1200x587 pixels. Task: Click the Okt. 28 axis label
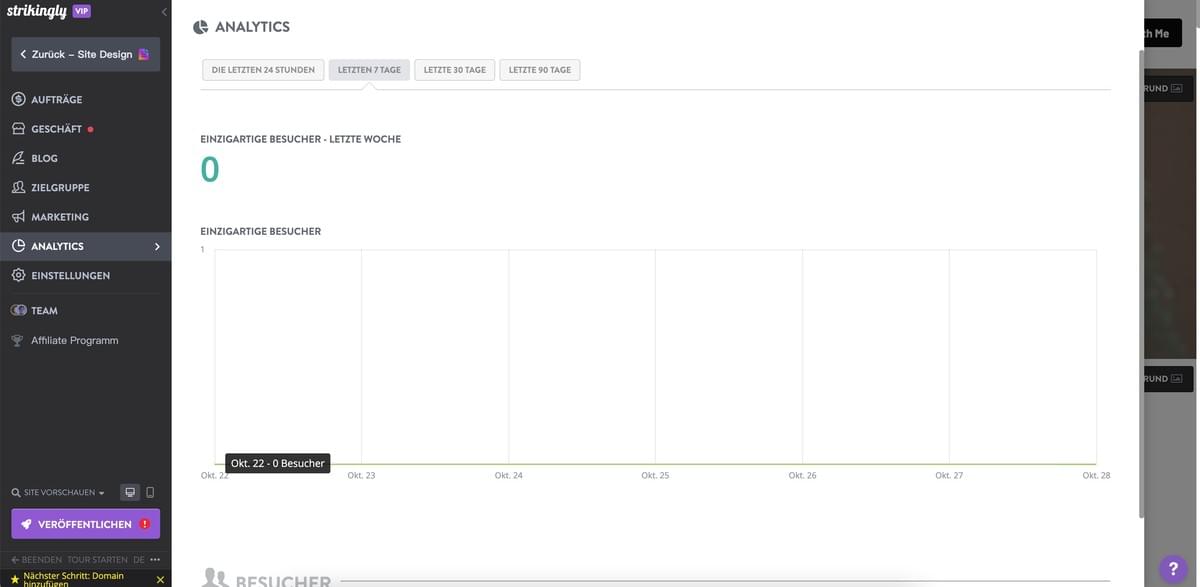click(1096, 476)
